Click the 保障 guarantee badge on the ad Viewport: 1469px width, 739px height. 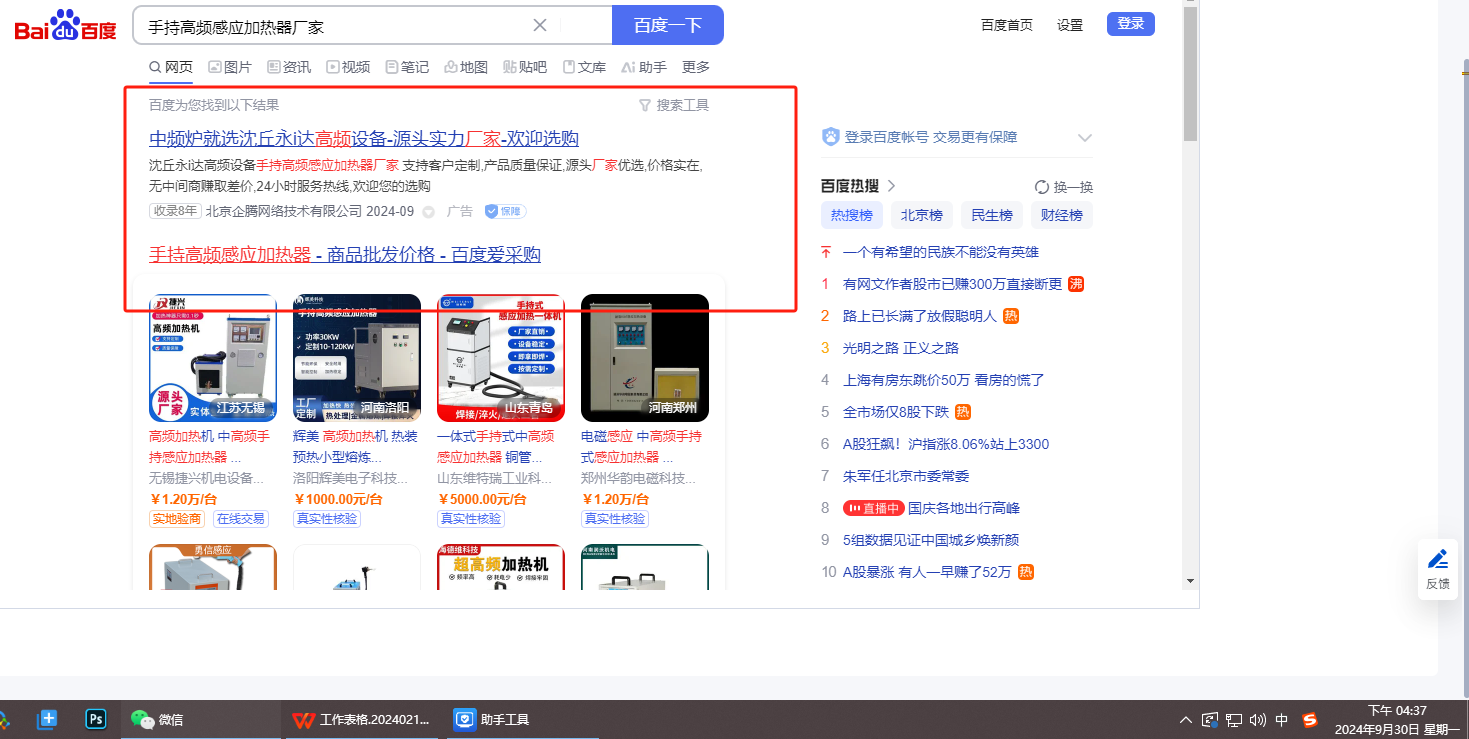tap(505, 211)
